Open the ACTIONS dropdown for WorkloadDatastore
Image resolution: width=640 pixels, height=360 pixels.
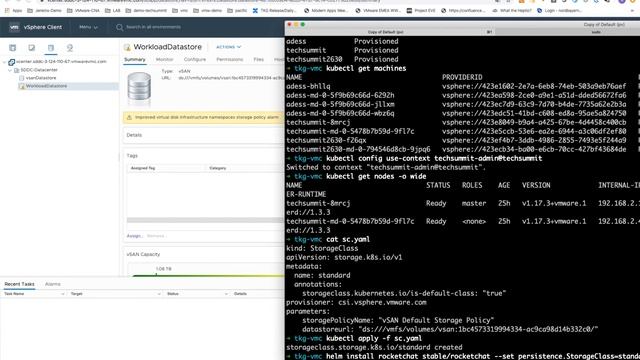click(229, 47)
